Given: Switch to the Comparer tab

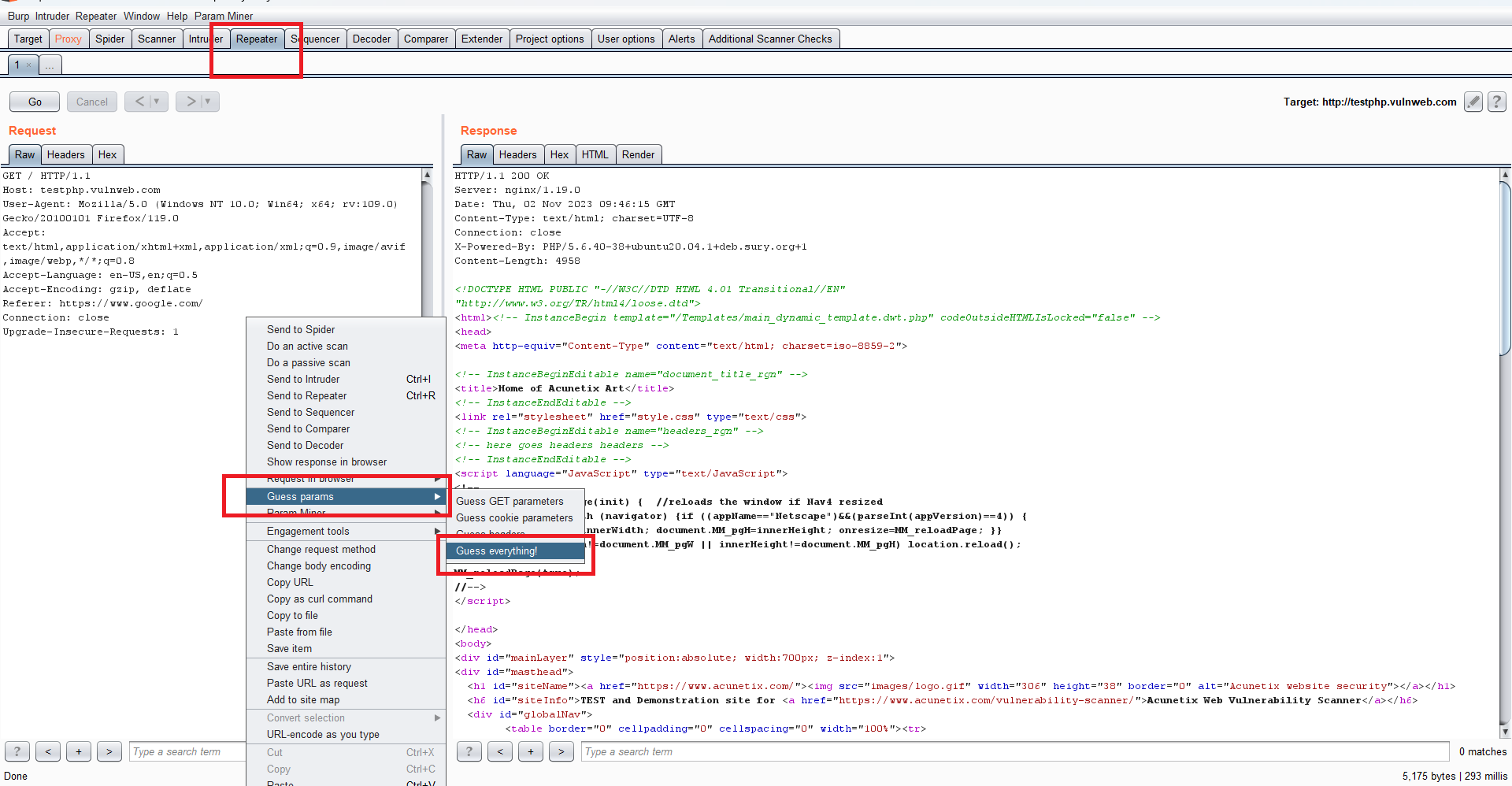Looking at the screenshot, I should point(426,39).
